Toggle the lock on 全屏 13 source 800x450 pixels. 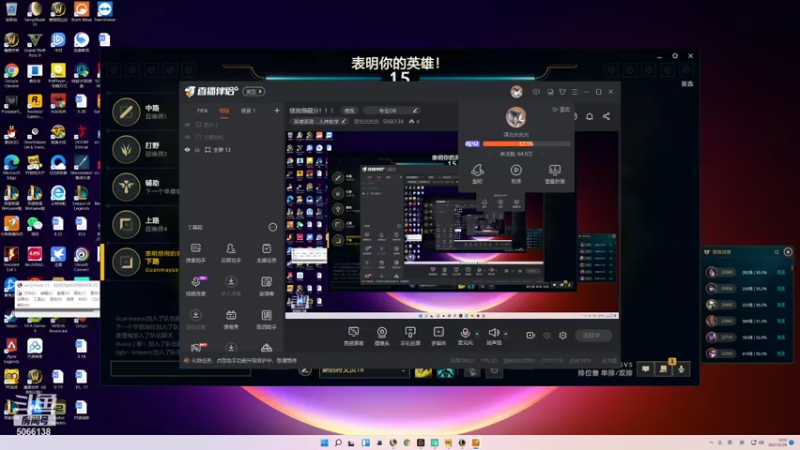pyautogui.click(x=197, y=150)
